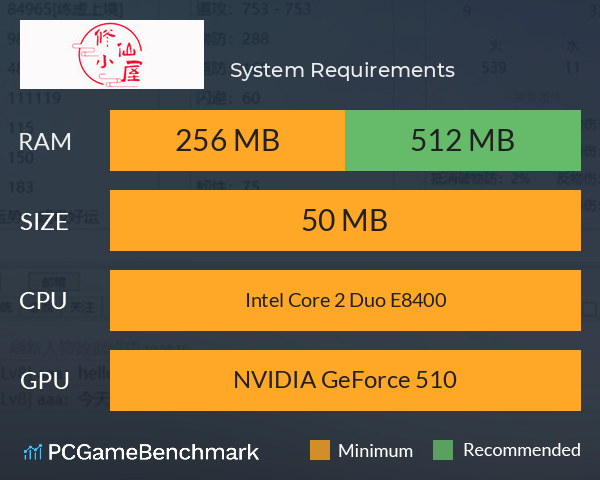
Task: Click the NVIDIA GeForce 510 bar
Action: (x=345, y=380)
